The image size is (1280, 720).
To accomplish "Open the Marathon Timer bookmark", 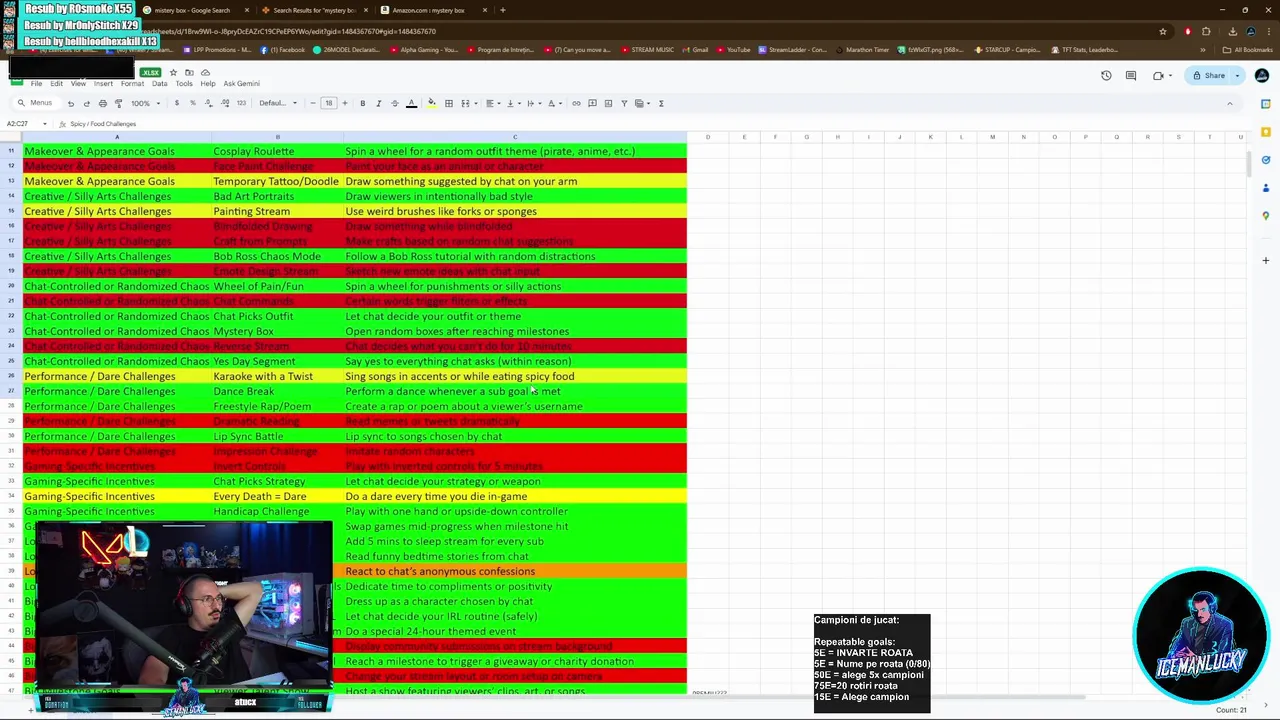I will click(x=862, y=50).
